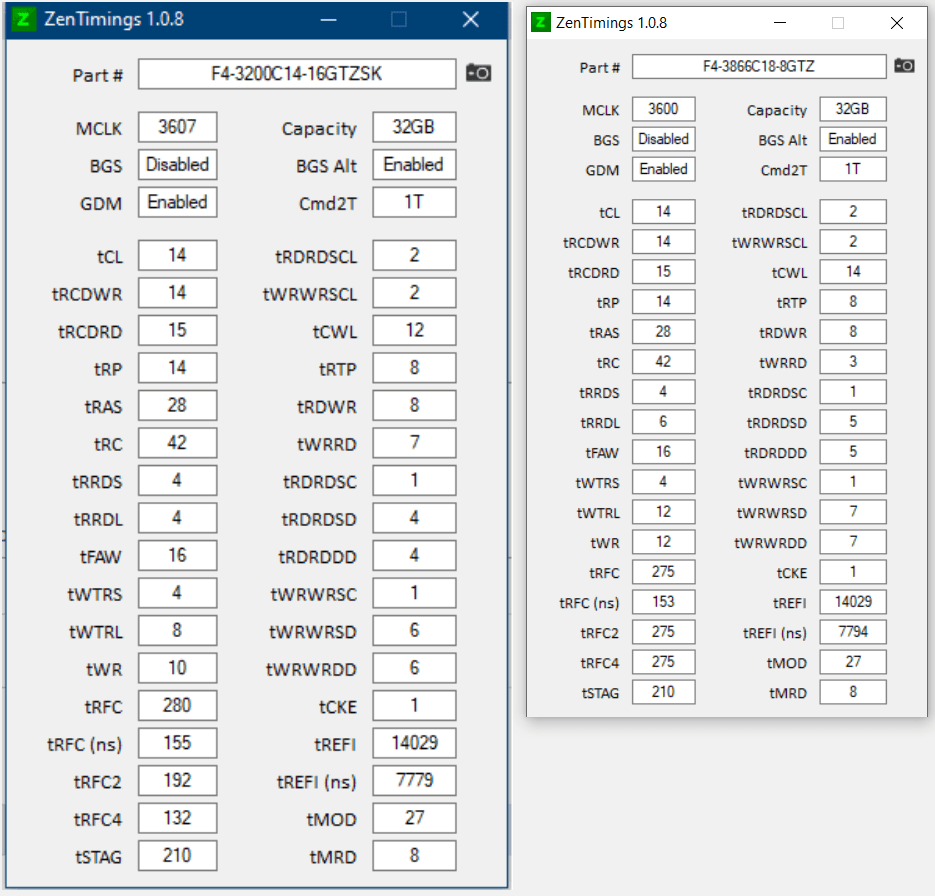Select Part # field F4-3866C18-8GTZ
Image resolution: width=935 pixels, height=896 pixels.
pos(758,66)
